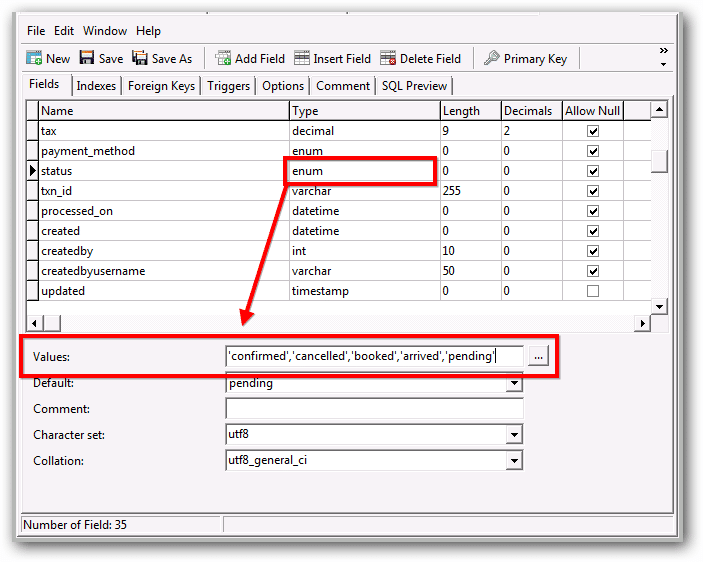Click the Save floppy disk icon
703x562 pixels.
[x=87, y=57]
